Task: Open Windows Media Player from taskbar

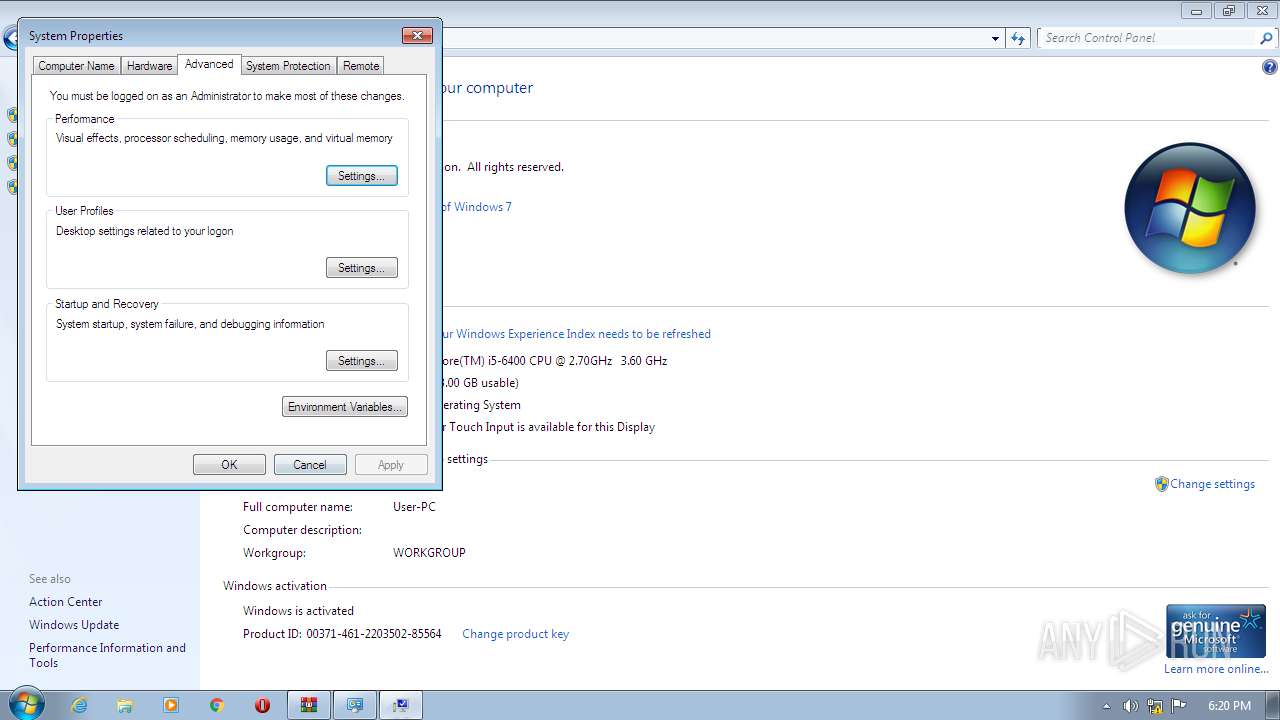Action: 171,705
